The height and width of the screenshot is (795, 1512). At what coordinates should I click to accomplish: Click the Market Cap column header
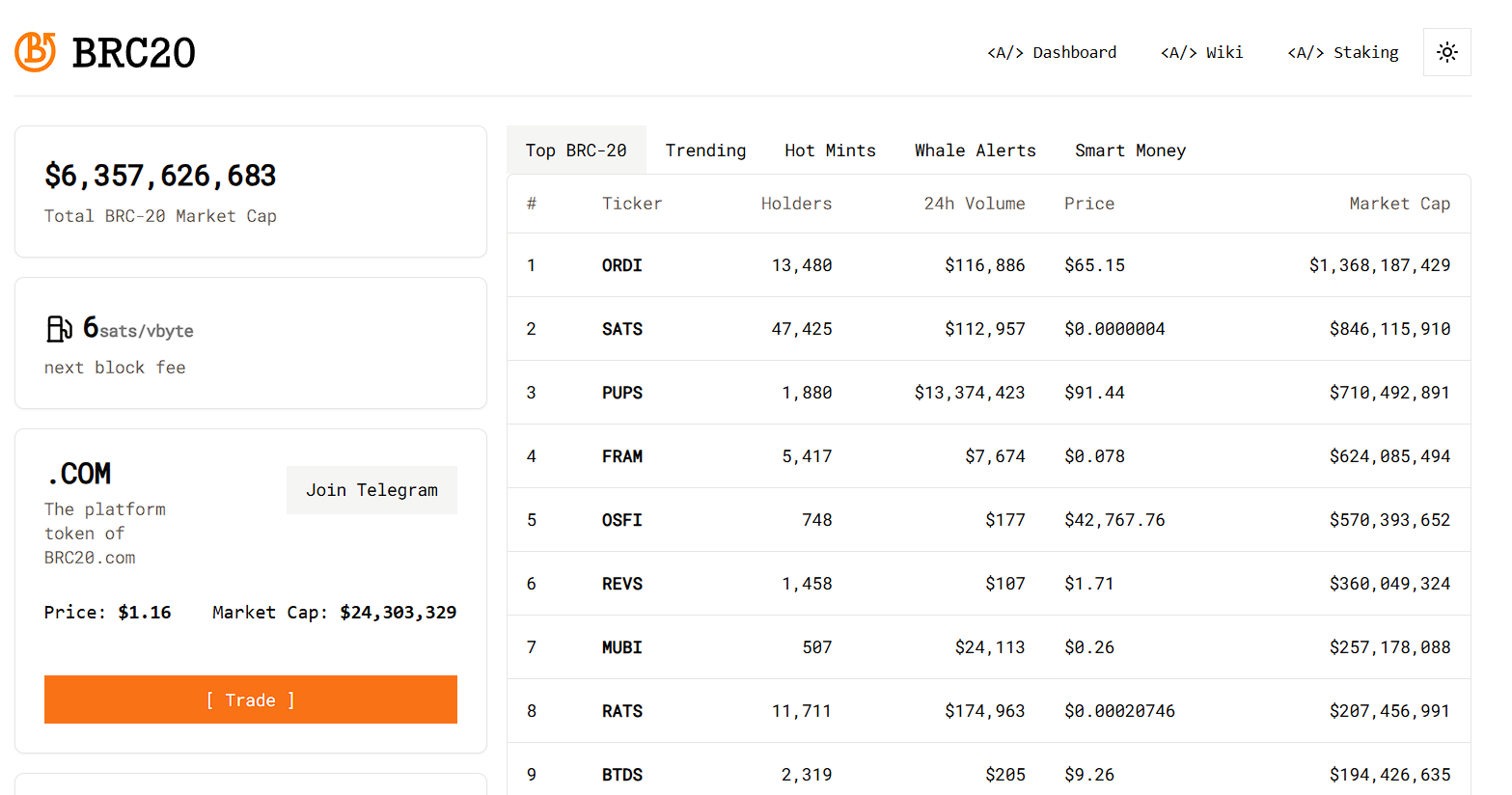click(1399, 204)
